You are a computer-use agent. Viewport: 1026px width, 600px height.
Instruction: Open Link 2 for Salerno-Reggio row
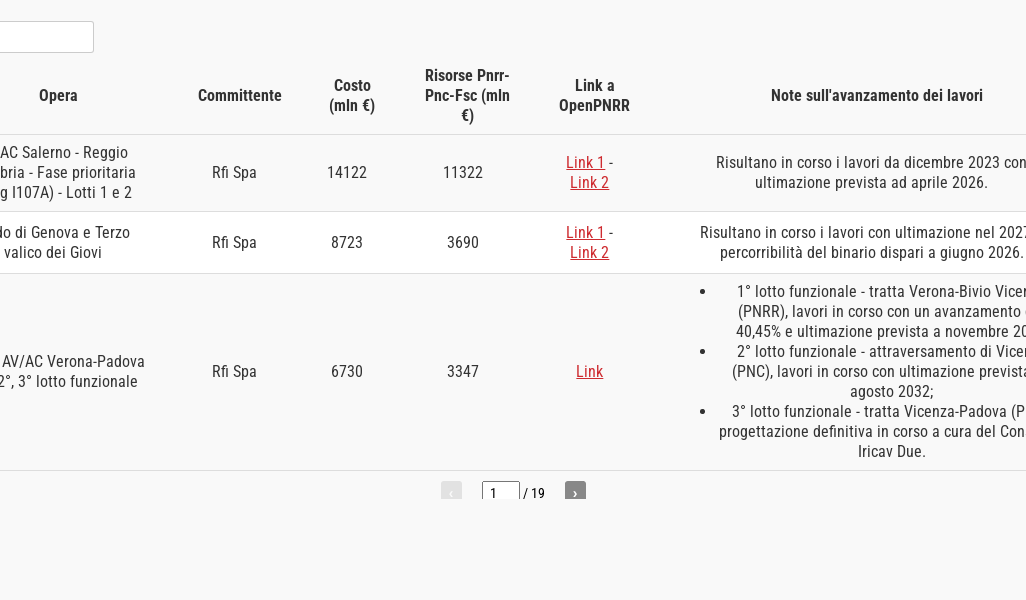point(590,183)
